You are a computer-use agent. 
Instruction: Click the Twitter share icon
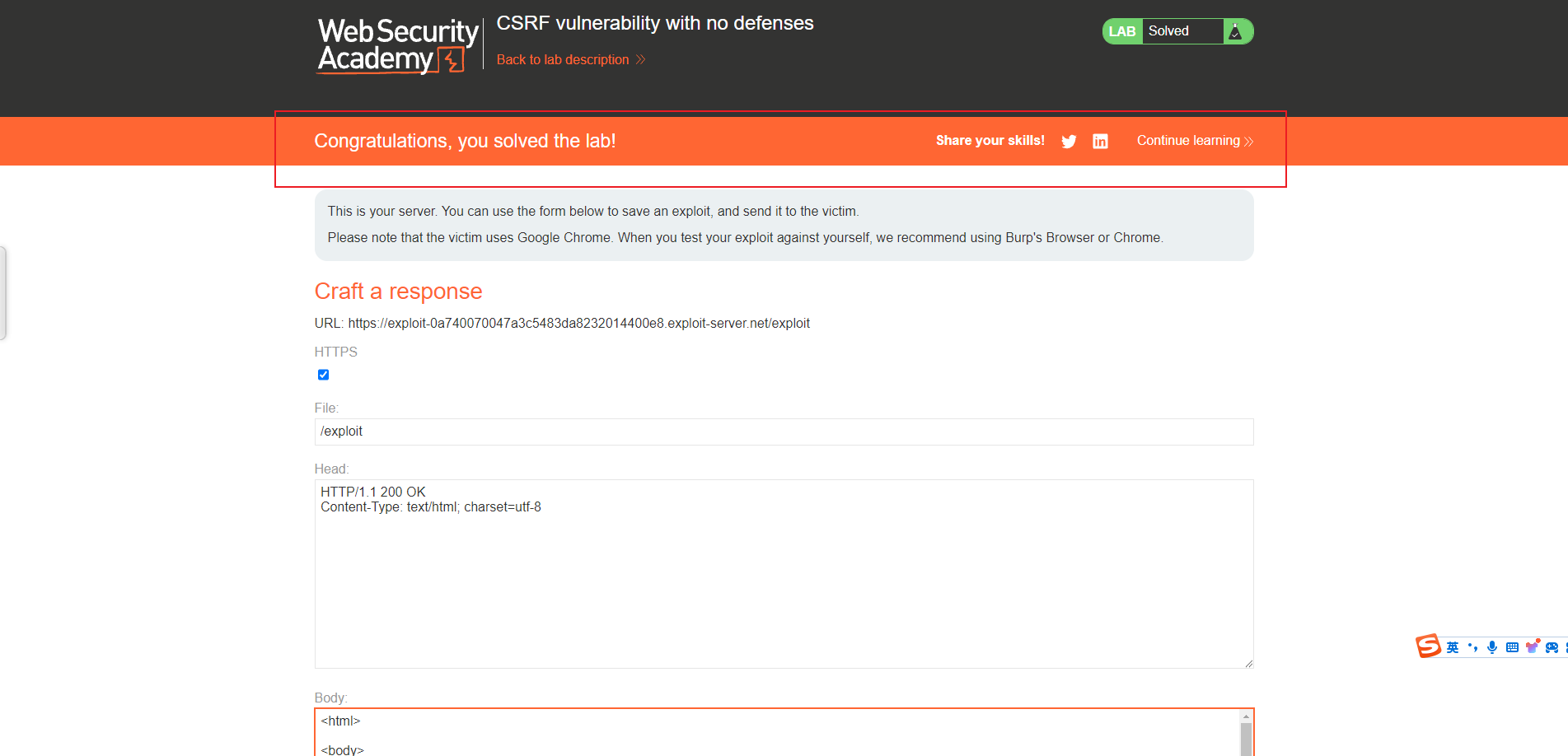[1069, 142]
